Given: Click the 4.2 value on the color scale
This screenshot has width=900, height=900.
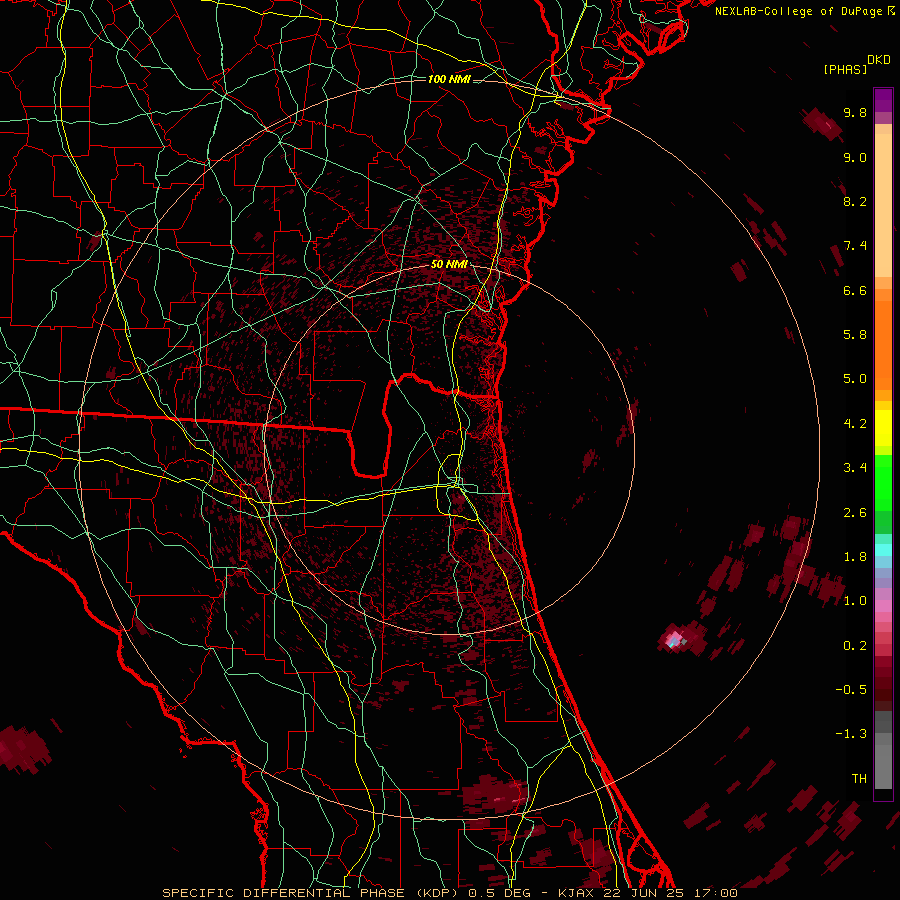Looking at the screenshot, I should pos(855,424).
